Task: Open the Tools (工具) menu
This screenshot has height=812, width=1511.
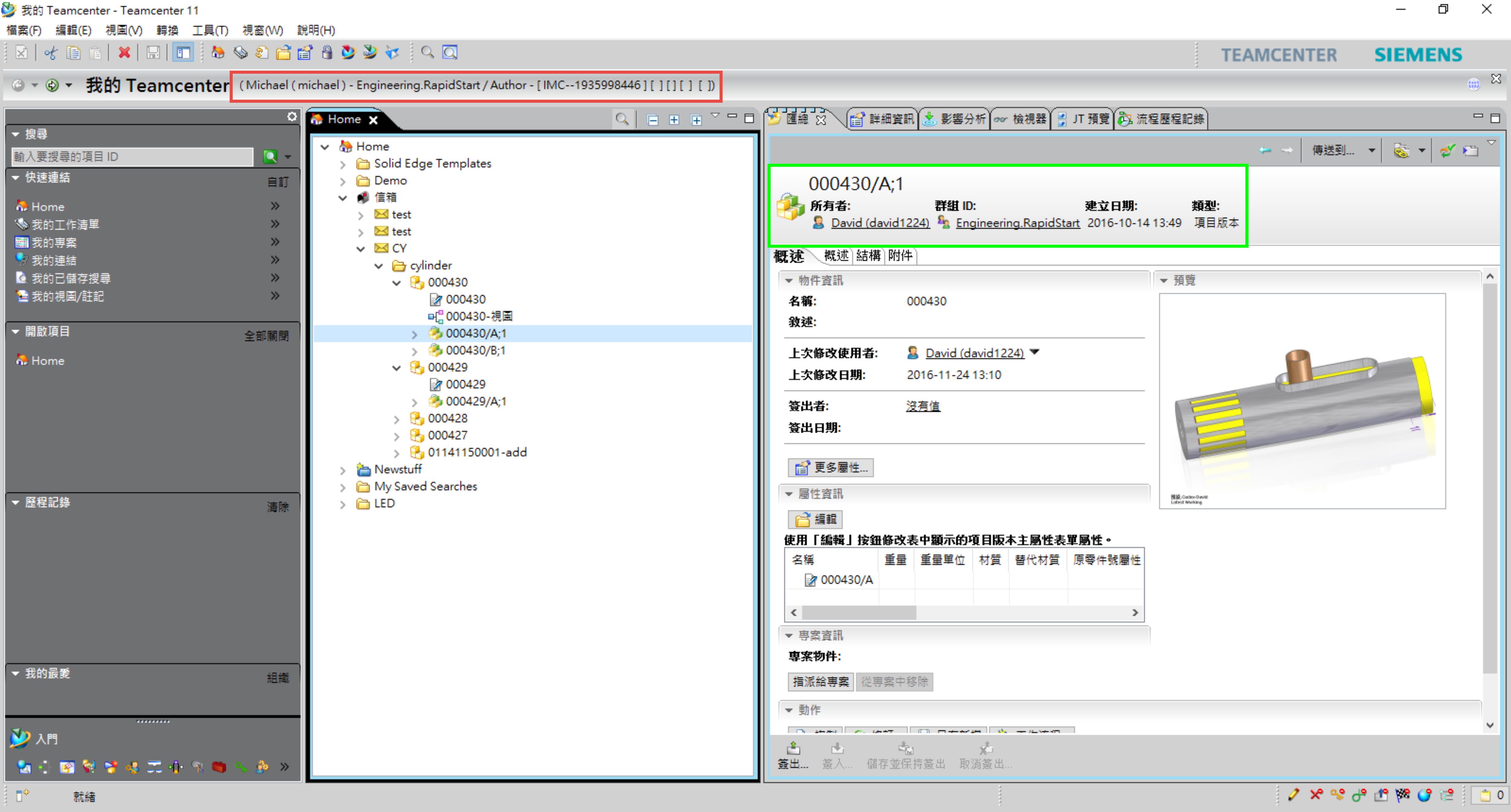Action: 210,30
